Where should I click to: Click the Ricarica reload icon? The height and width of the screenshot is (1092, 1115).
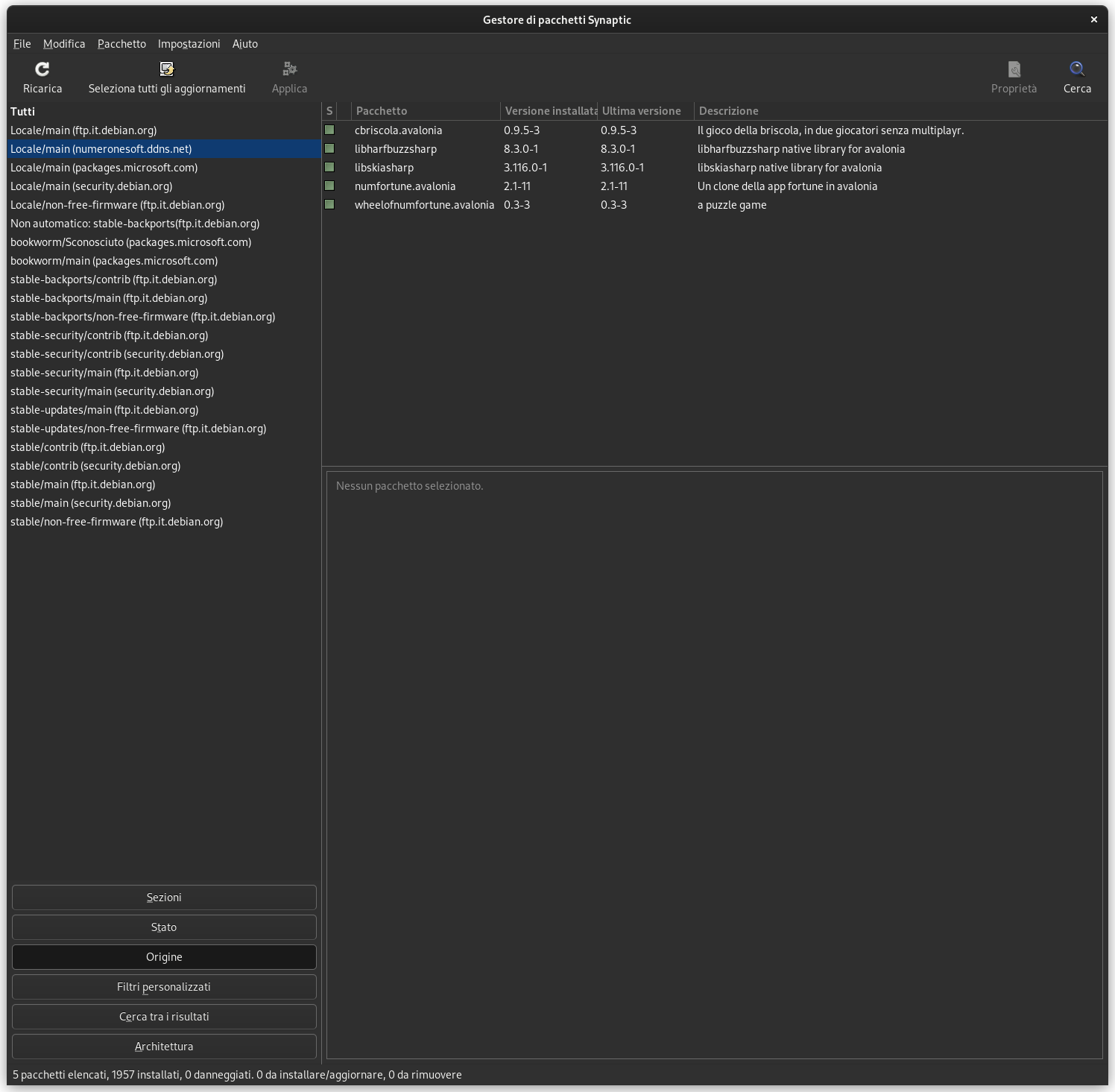click(x=42, y=69)
